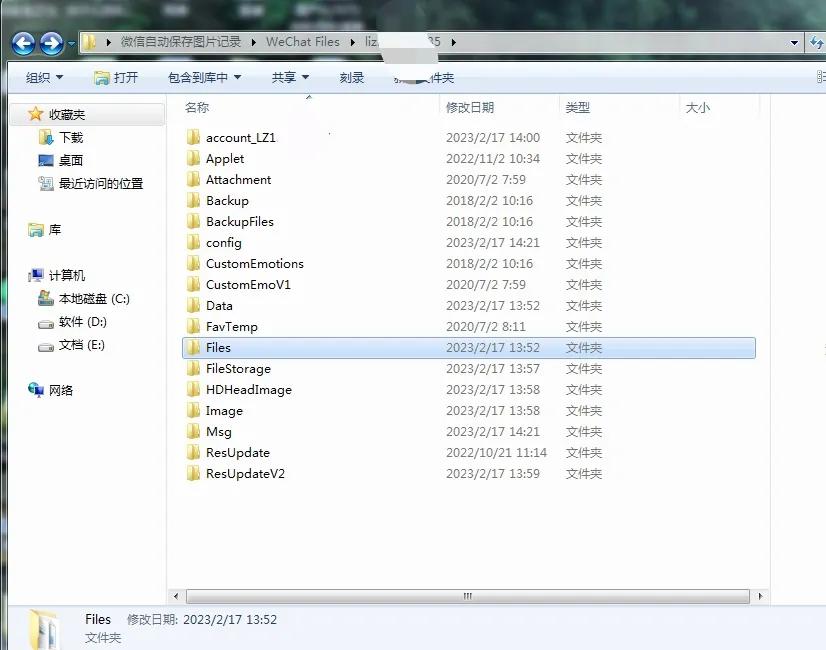The height and width of the screenshot is (650, 826).
Task: Select Backup folder icon
Action: [x=193, y=201]
